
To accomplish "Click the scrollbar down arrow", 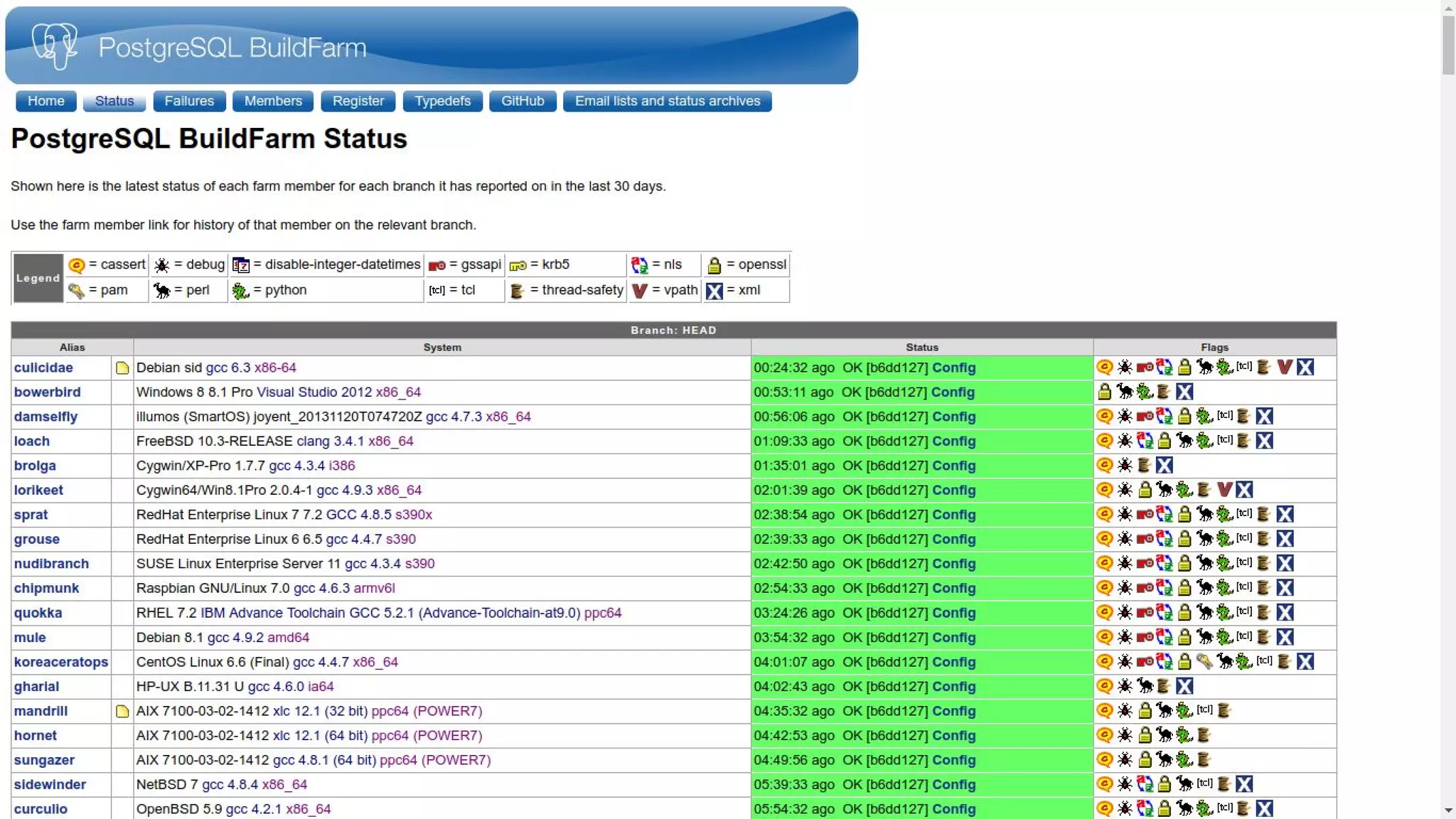I will (1448, 810).
